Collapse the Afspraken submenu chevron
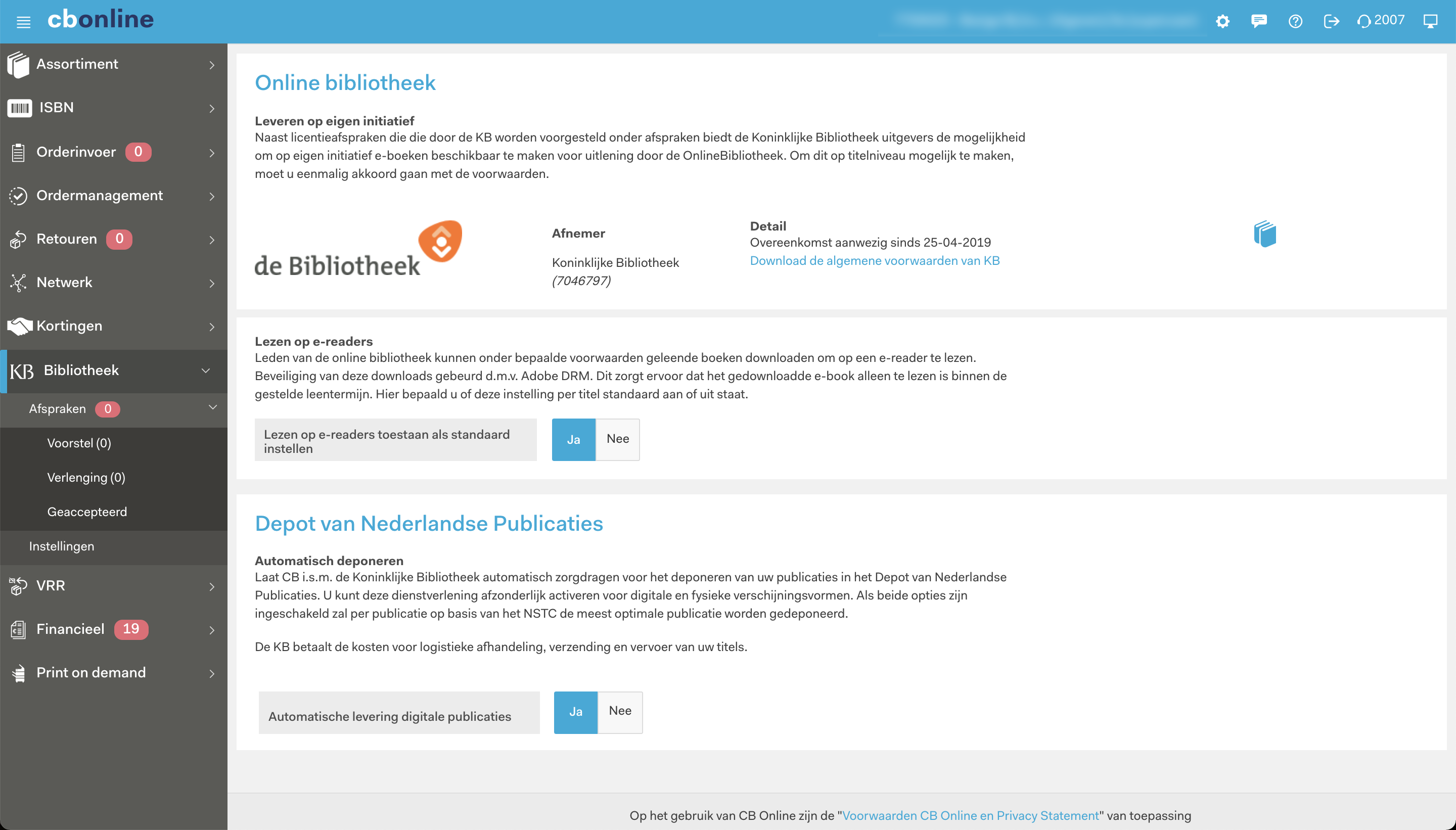 213,407
